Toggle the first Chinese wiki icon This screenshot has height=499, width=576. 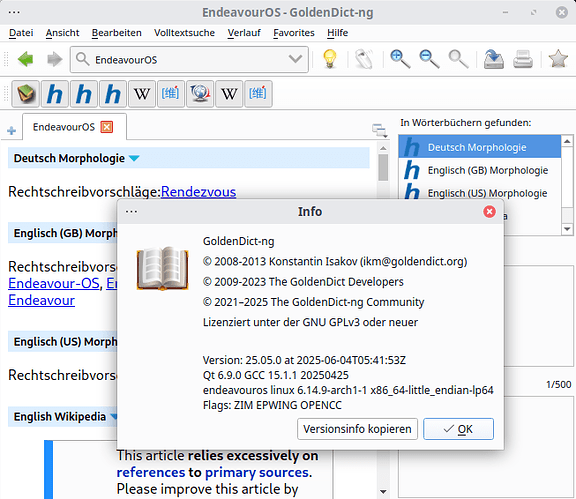coord(171,94)
